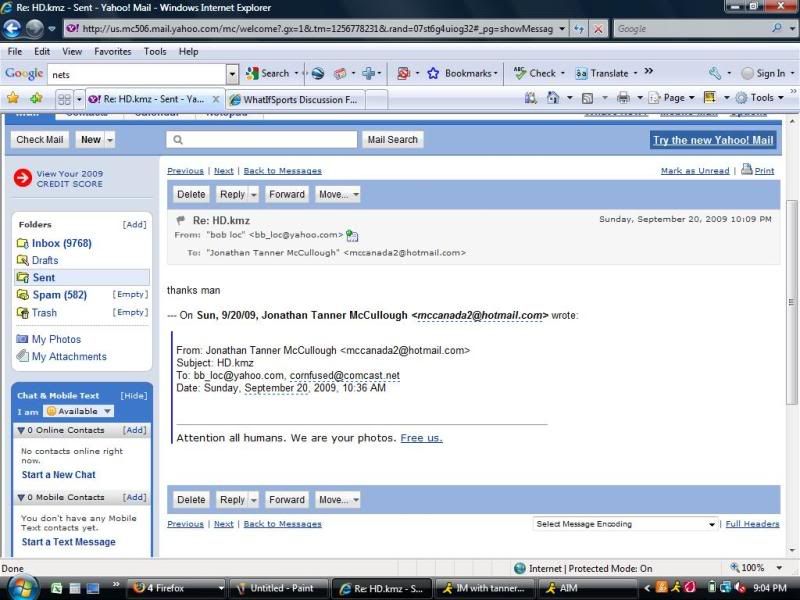Open the Favorites star icon in toolbar
The width and height of the screenshot is (800, 600).
pyautogui.click(x=13, y=98)
